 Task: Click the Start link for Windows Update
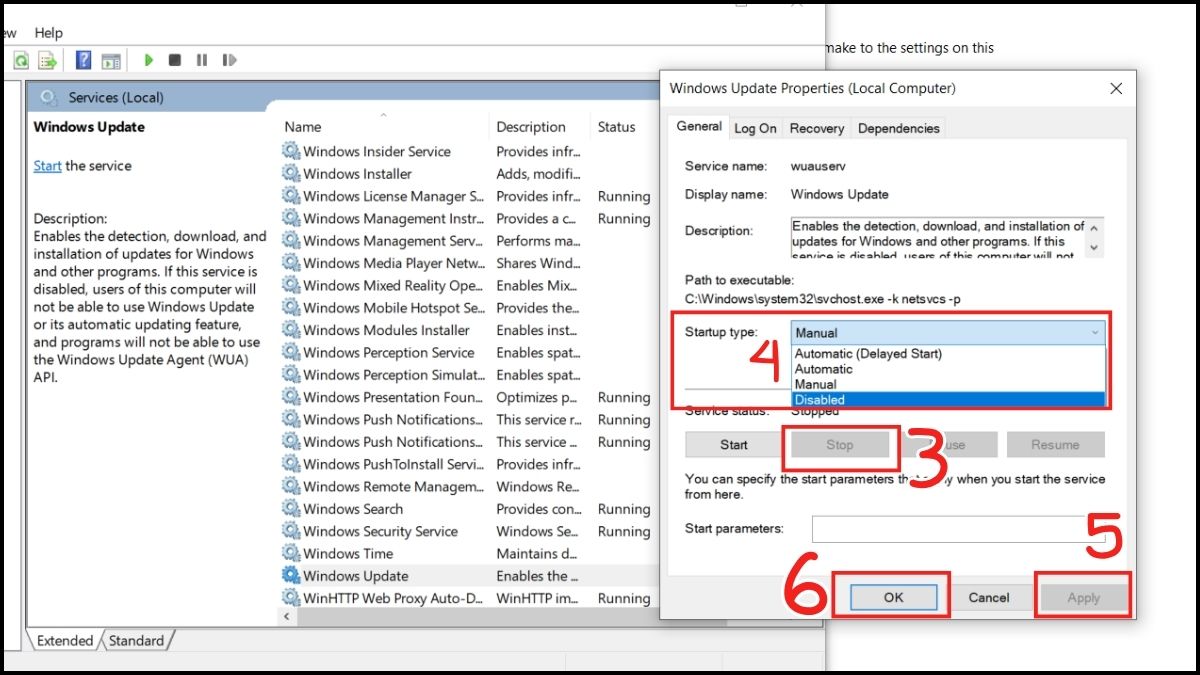pos(47,165)
